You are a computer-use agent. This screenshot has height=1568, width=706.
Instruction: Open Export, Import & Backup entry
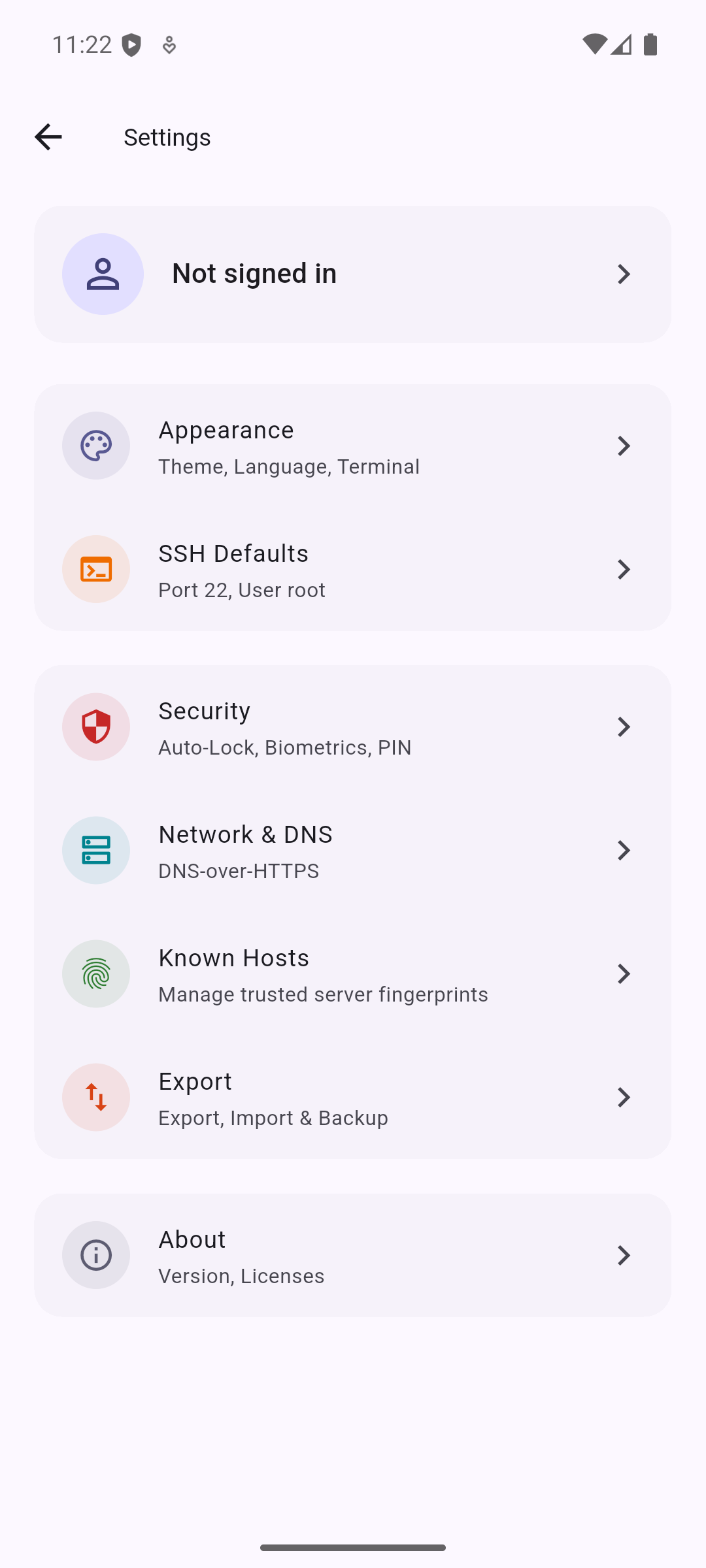(353, 1098)
